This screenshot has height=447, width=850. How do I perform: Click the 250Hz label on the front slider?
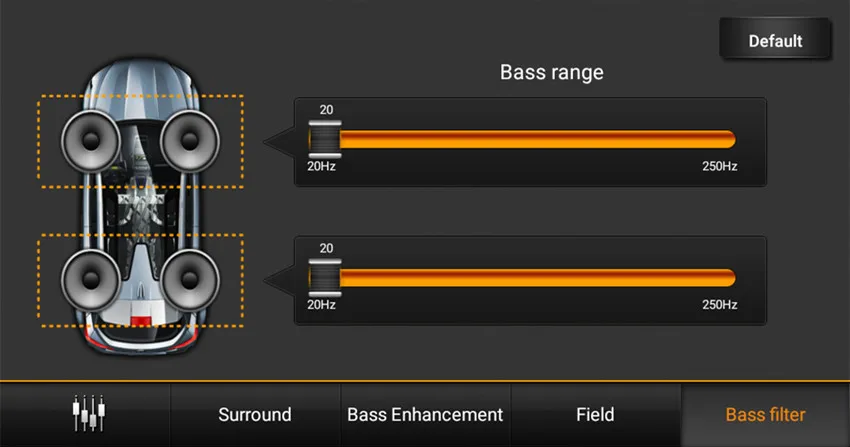point(719,166)
